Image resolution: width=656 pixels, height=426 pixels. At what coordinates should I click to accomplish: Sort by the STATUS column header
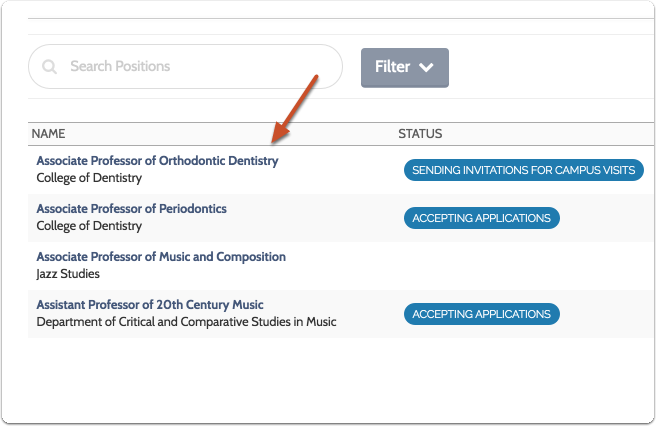point(420,133)
